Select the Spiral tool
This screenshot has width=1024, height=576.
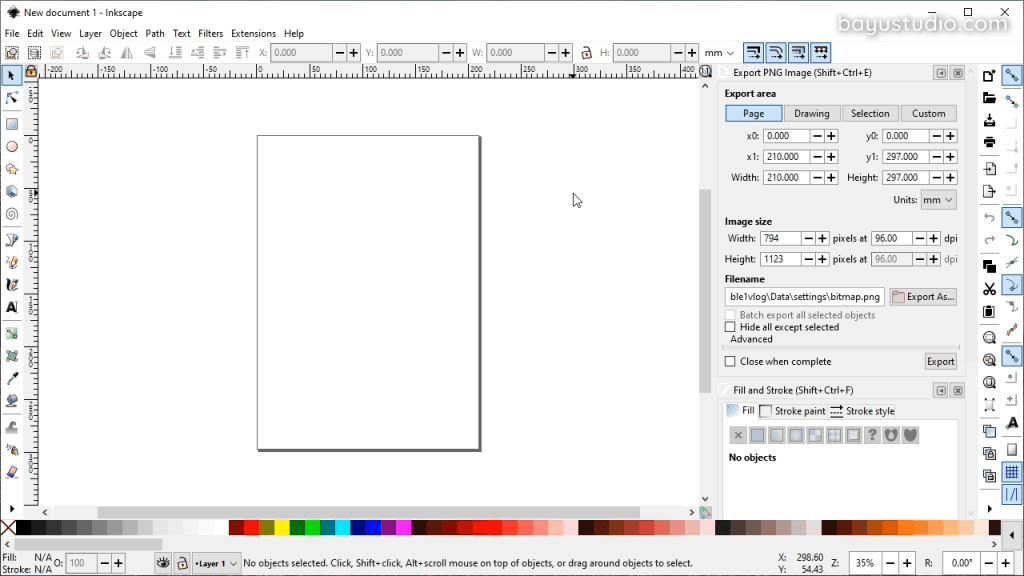[12, 214]
